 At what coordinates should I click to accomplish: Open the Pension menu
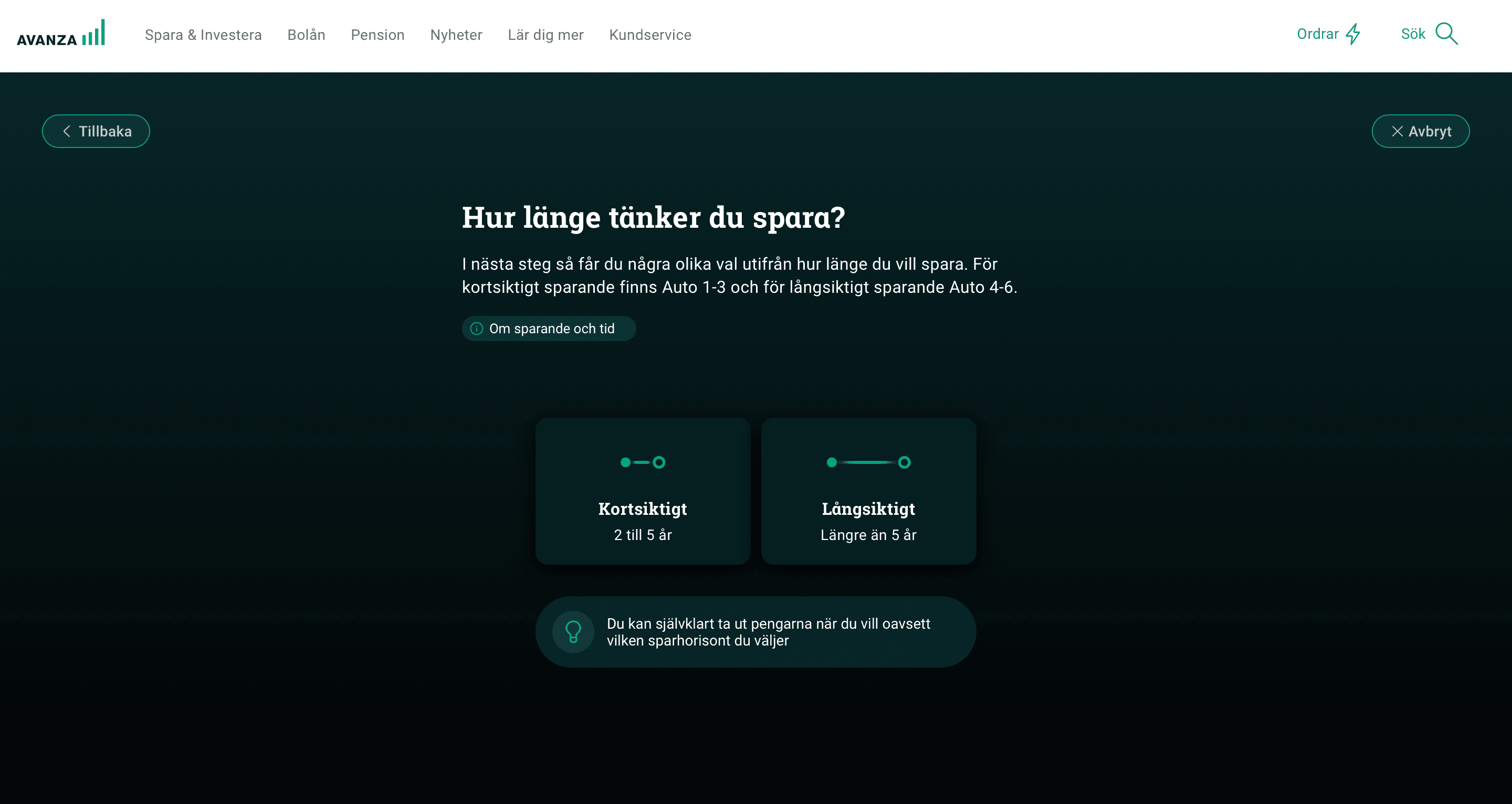click(377, 35)
